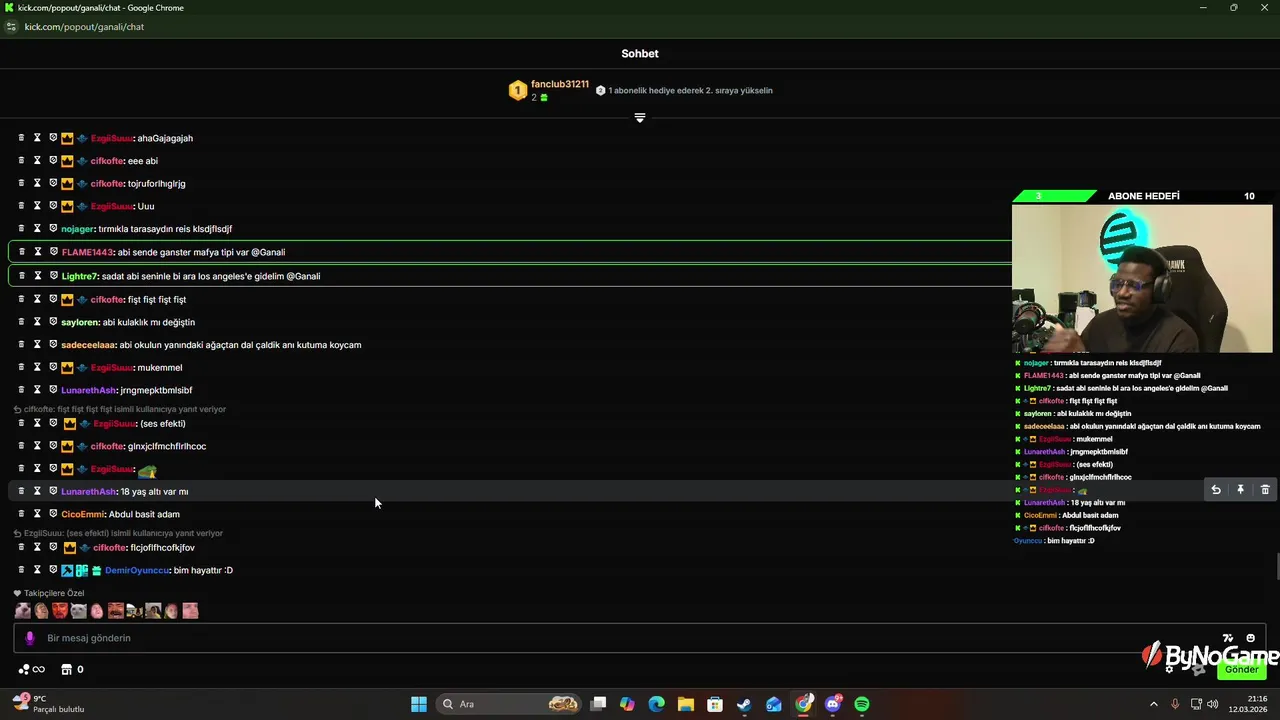The height and width of the screenshot is (720, 1280).
Task: Open Spotify from the taskbar
Action: tap(862, 704)
